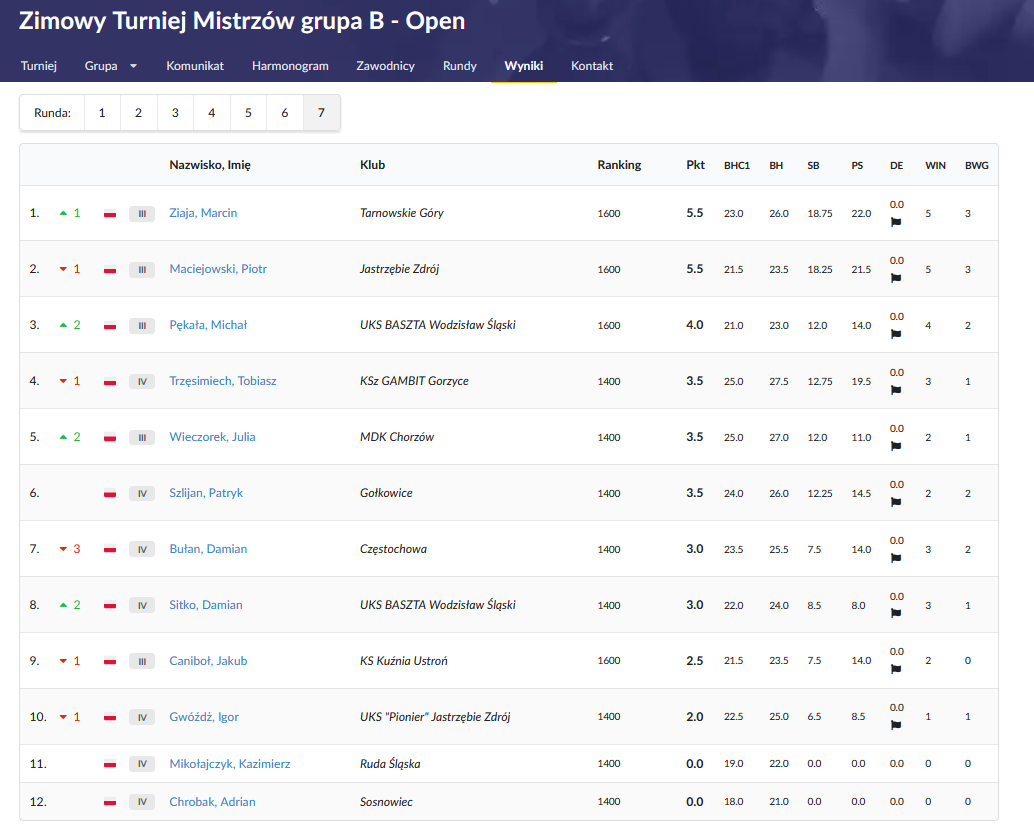Select round 7 in Runda pagination
This screenshot has height=832, width=1034.
321,113
